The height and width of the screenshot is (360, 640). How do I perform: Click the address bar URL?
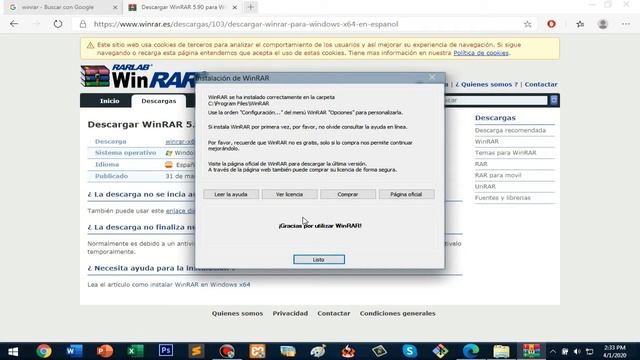[246, 24]
